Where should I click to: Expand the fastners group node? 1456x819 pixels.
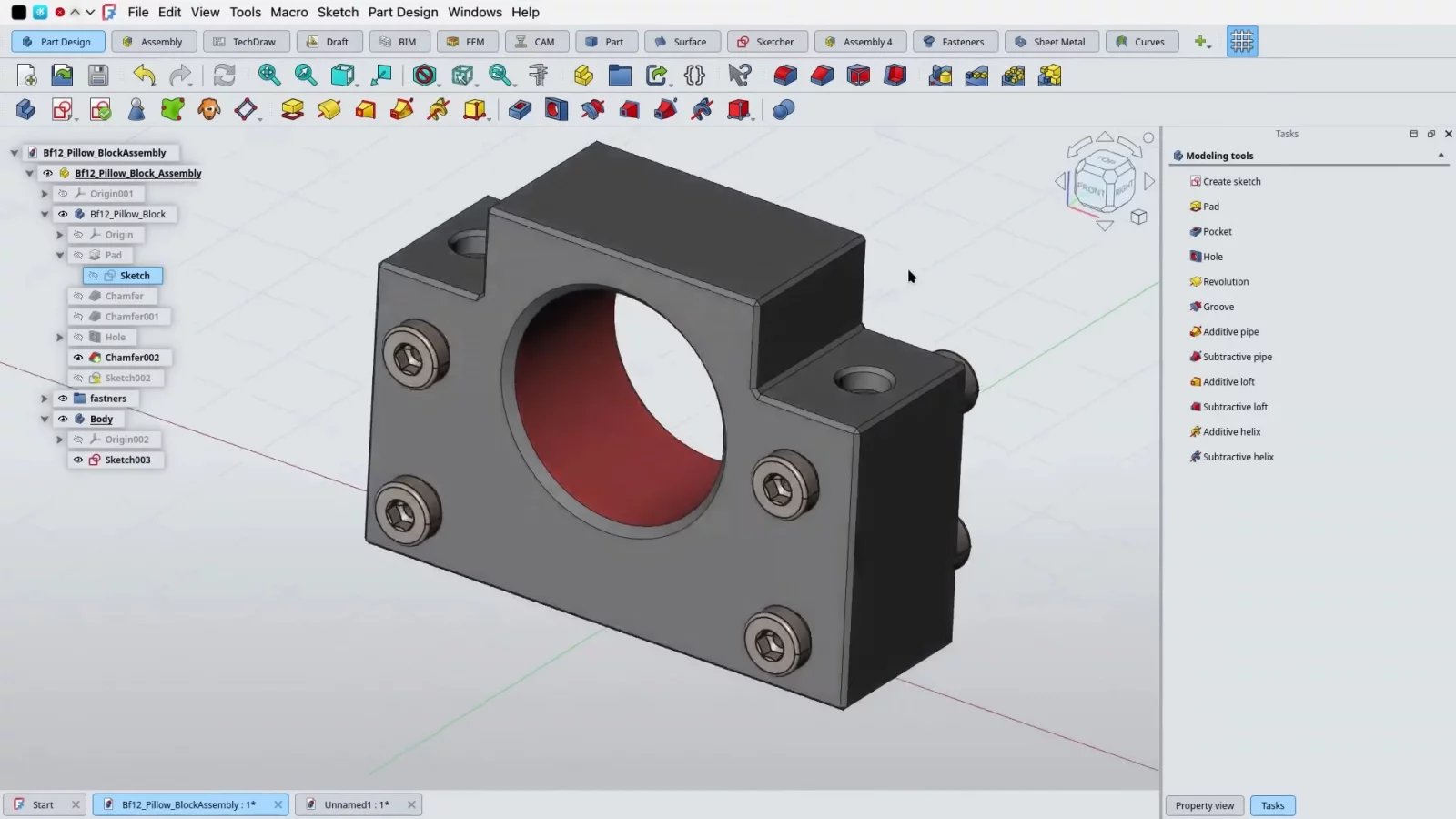[x=45, y=399]
